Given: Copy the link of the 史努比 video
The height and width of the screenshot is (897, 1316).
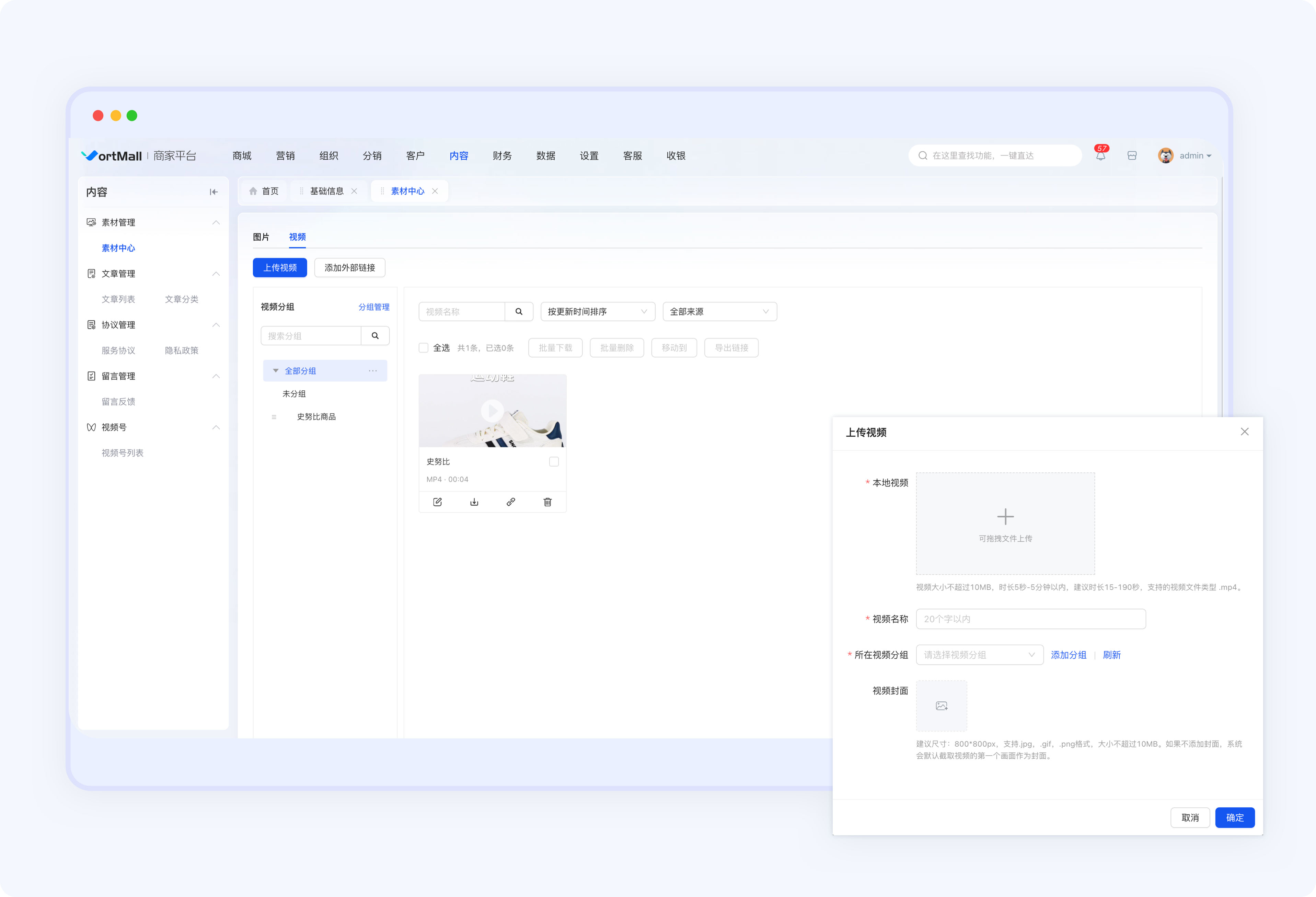Looking at the screenshot, I should click(x=511, y=502).
